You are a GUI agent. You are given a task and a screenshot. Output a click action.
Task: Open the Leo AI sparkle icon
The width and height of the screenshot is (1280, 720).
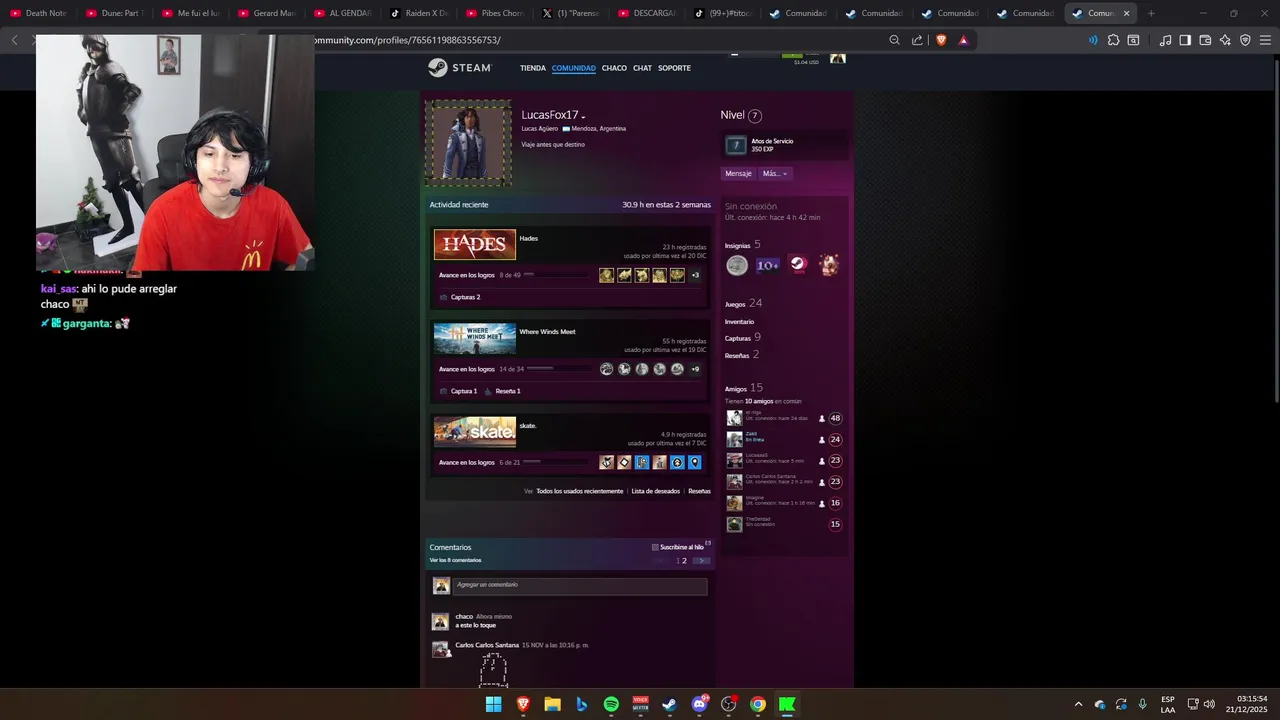[1225, 40]
